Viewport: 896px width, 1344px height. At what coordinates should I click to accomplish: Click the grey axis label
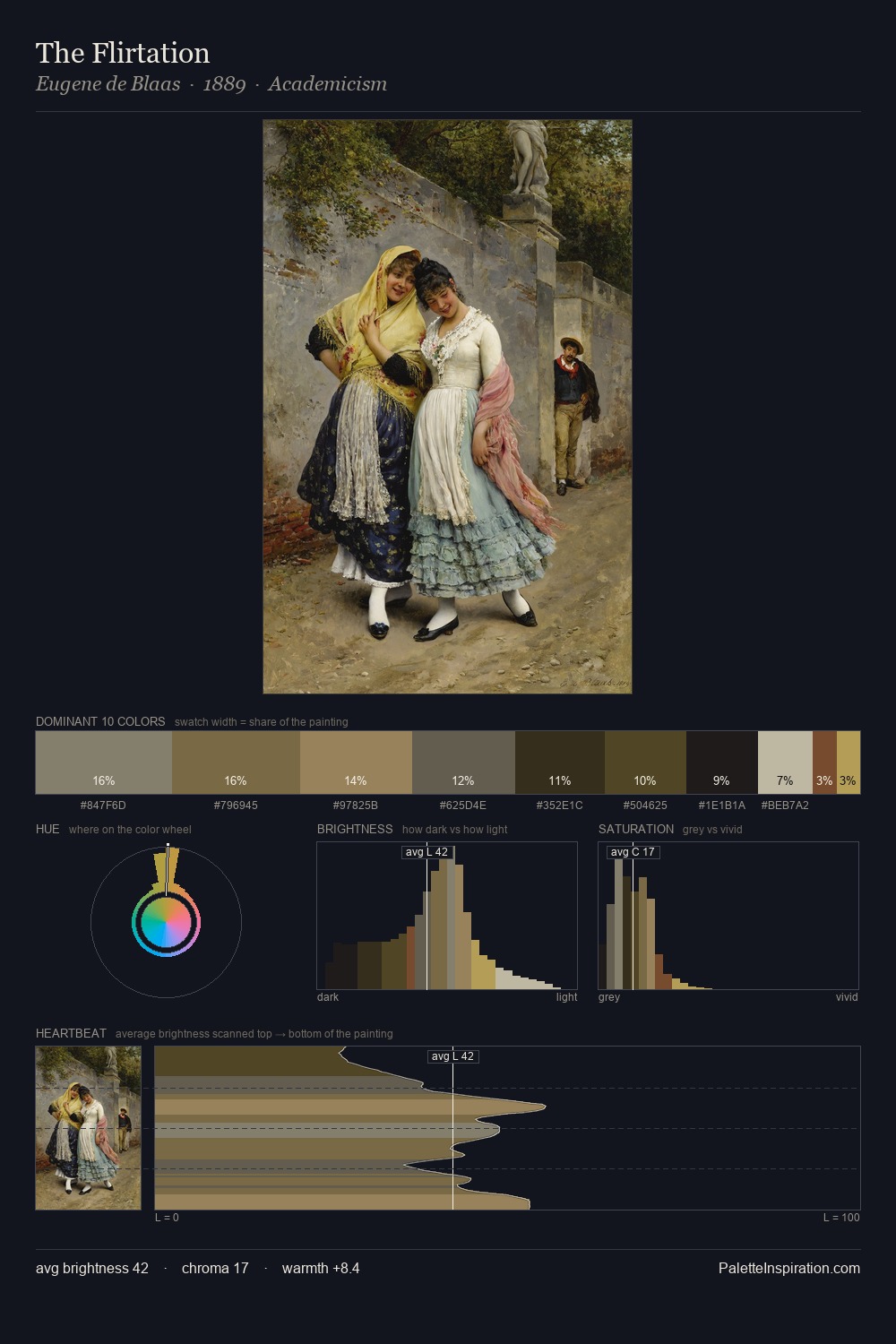click(609, 997)
